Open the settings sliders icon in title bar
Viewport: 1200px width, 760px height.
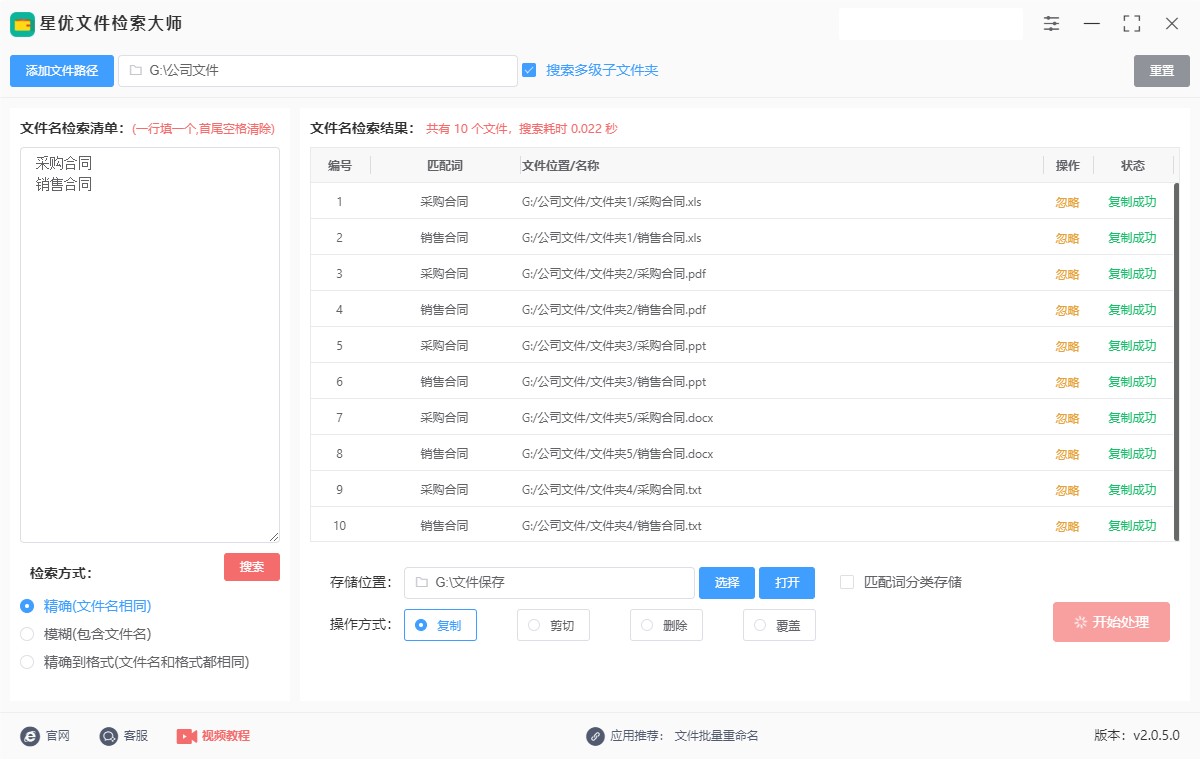(1051, 24)
